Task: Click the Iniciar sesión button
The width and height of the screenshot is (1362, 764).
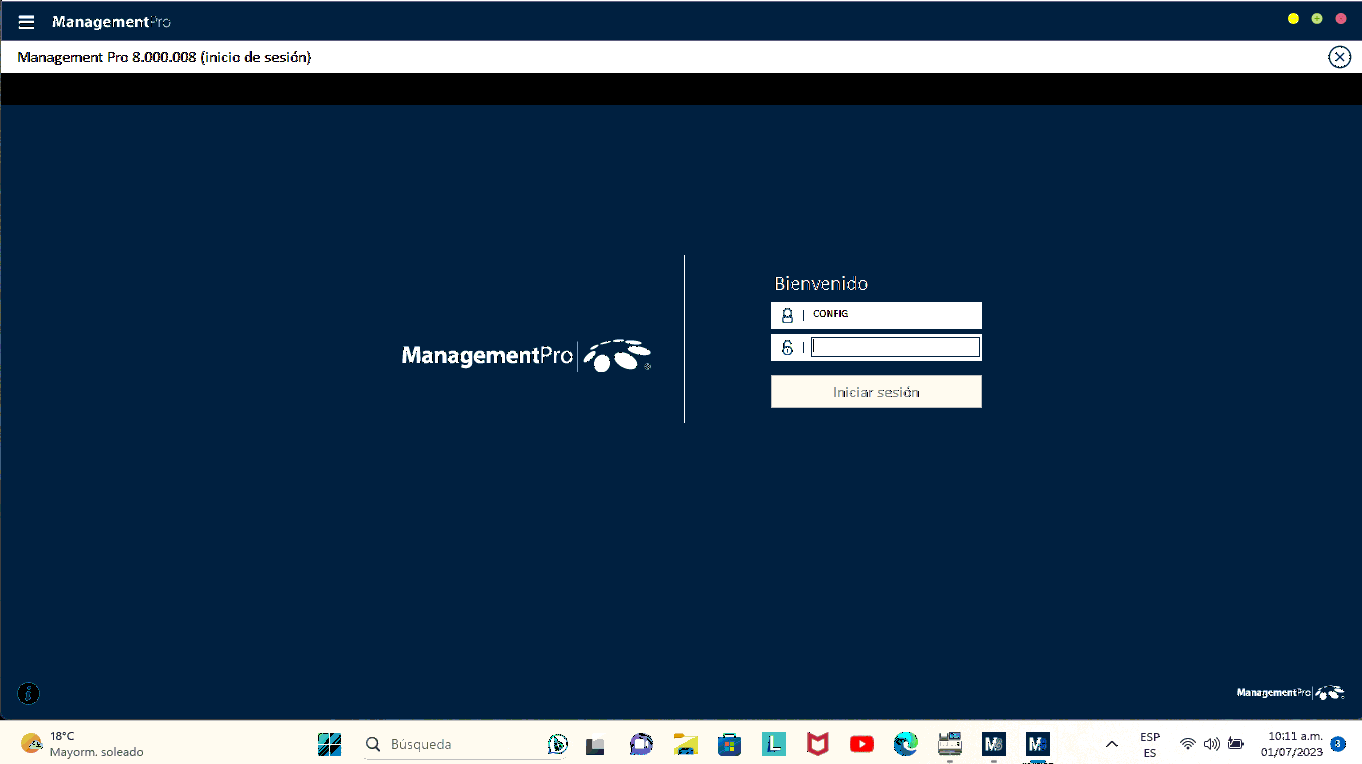Action: [876, 392]
